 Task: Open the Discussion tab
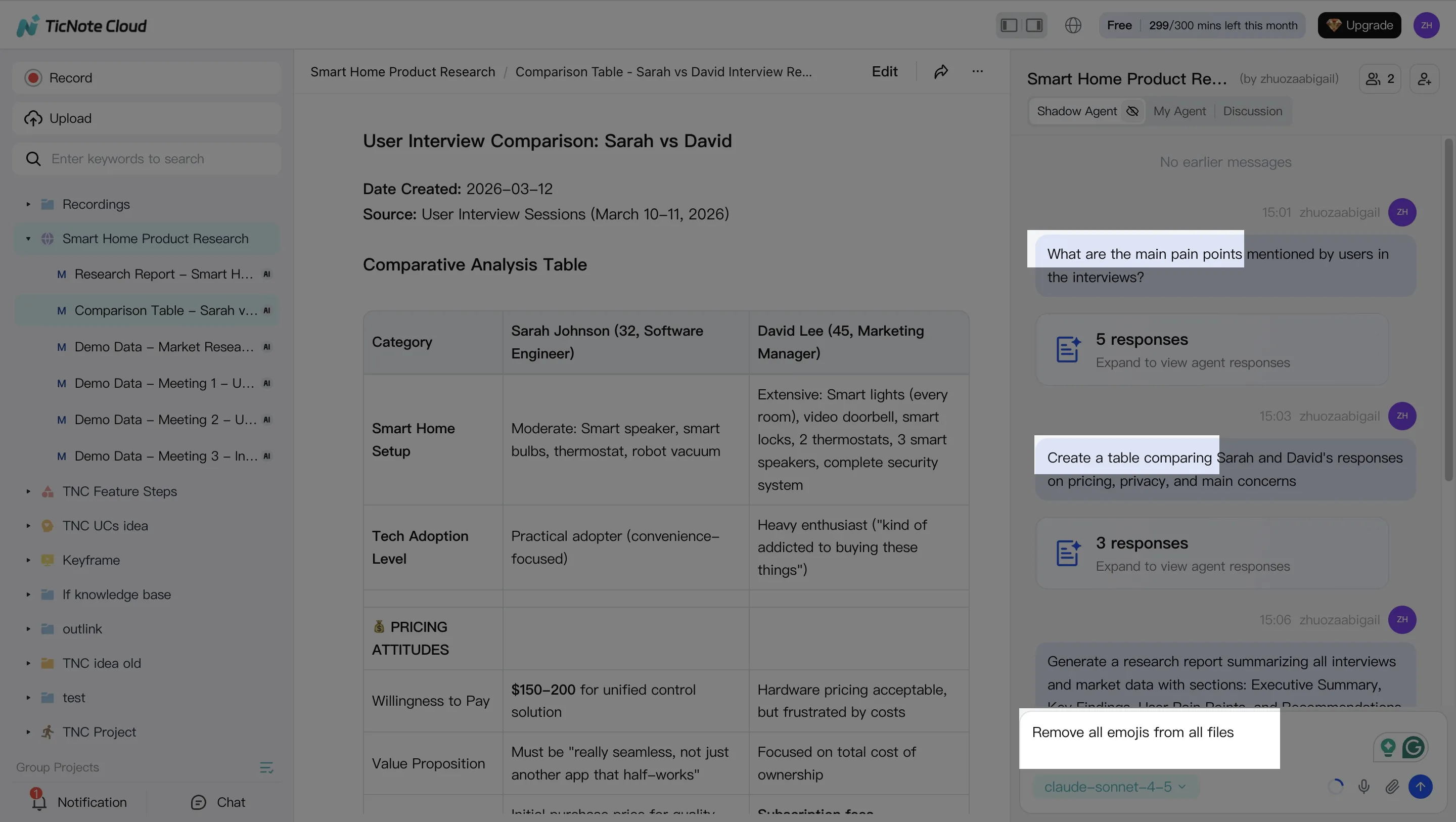point(1253,111)
